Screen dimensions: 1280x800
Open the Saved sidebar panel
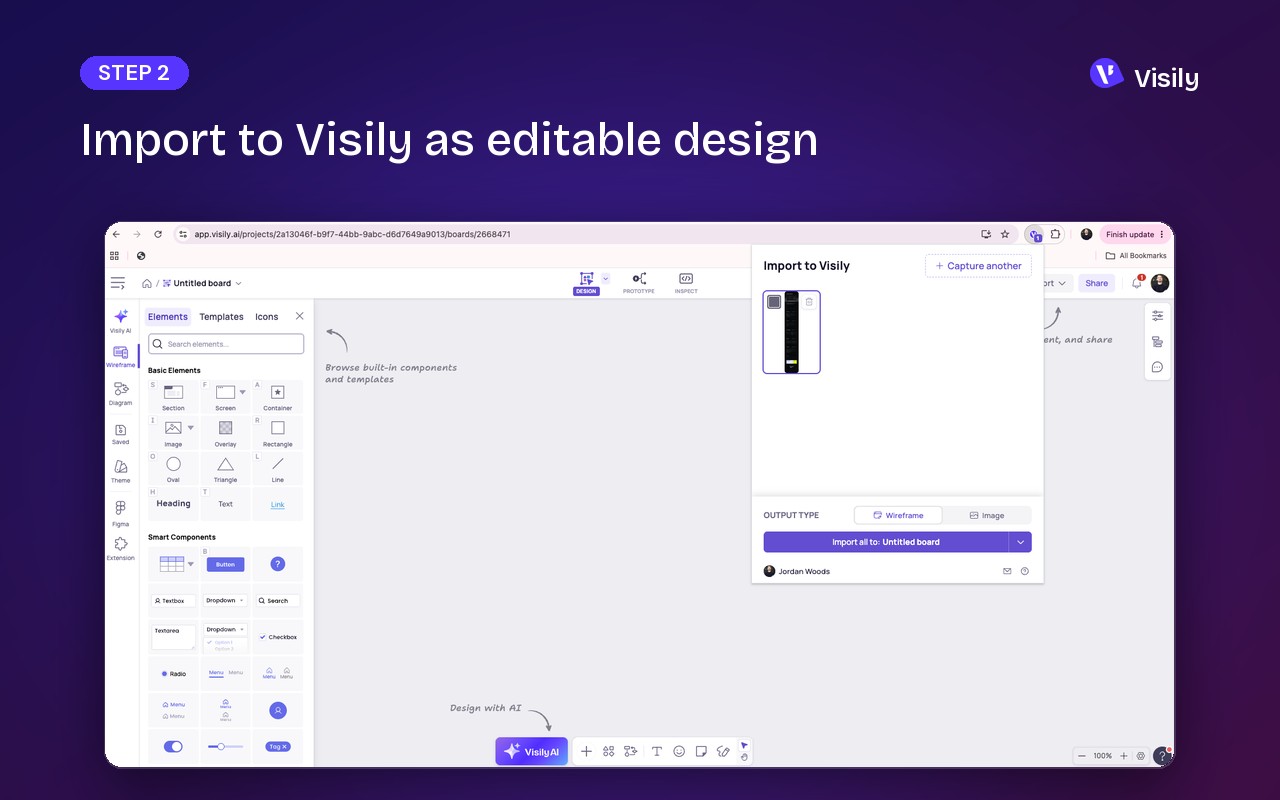tap(120, 434)
